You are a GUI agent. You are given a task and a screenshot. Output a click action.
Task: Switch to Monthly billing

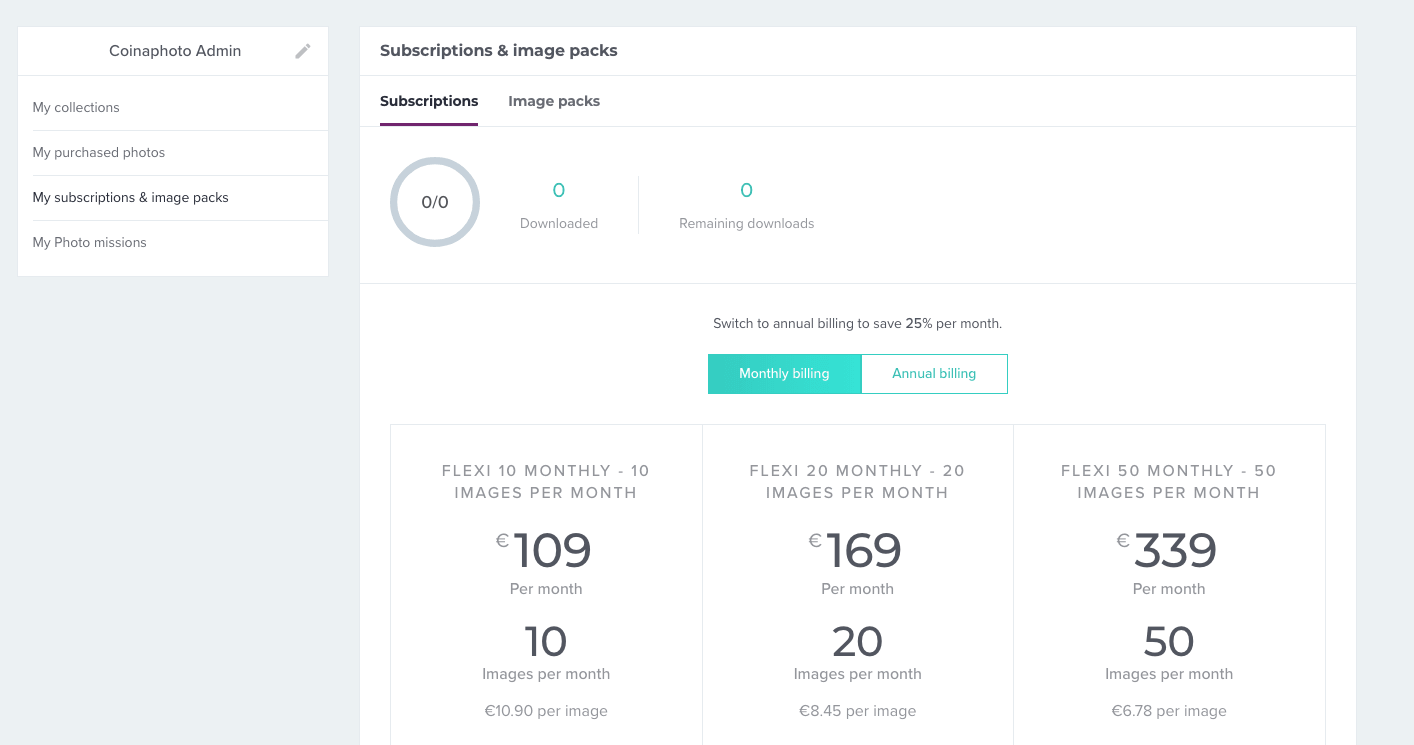784,373
